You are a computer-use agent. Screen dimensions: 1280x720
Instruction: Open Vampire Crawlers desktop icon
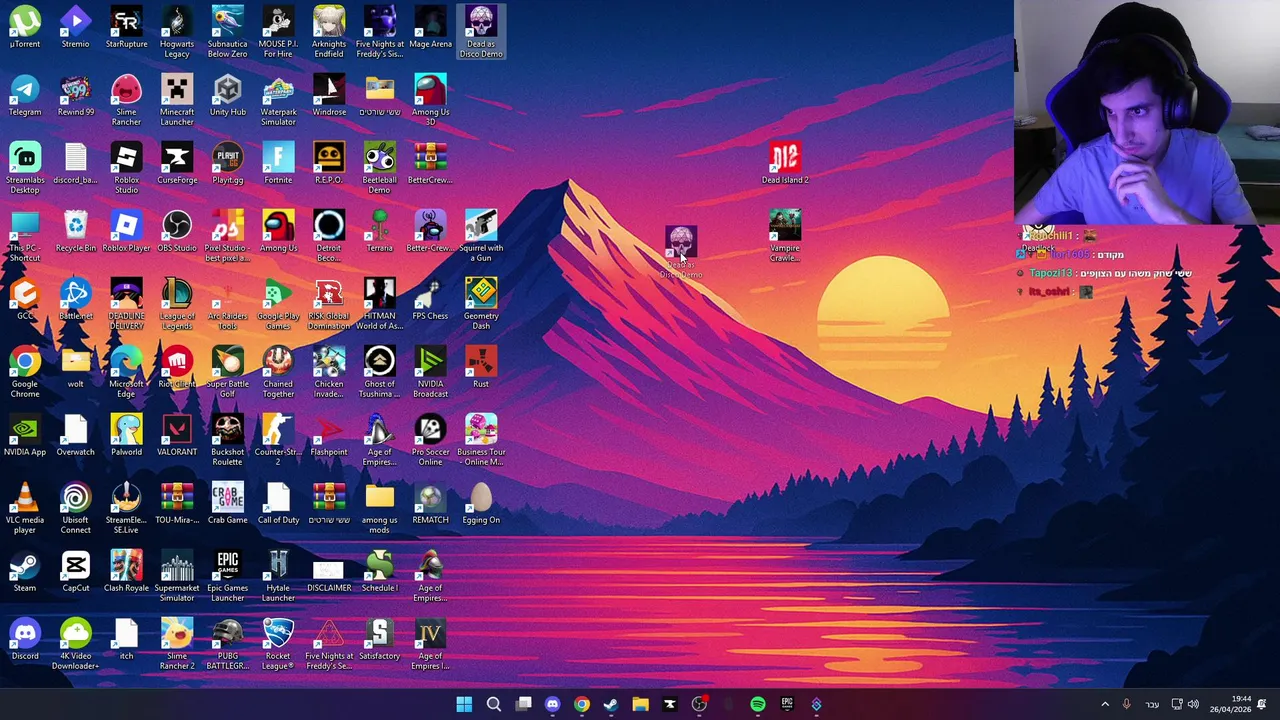(785, 236)
